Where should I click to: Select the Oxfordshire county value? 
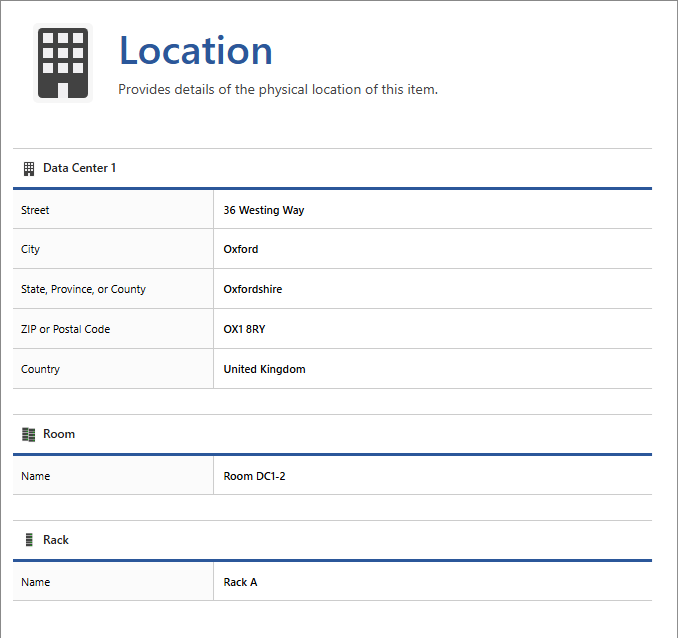coord(253,289)
